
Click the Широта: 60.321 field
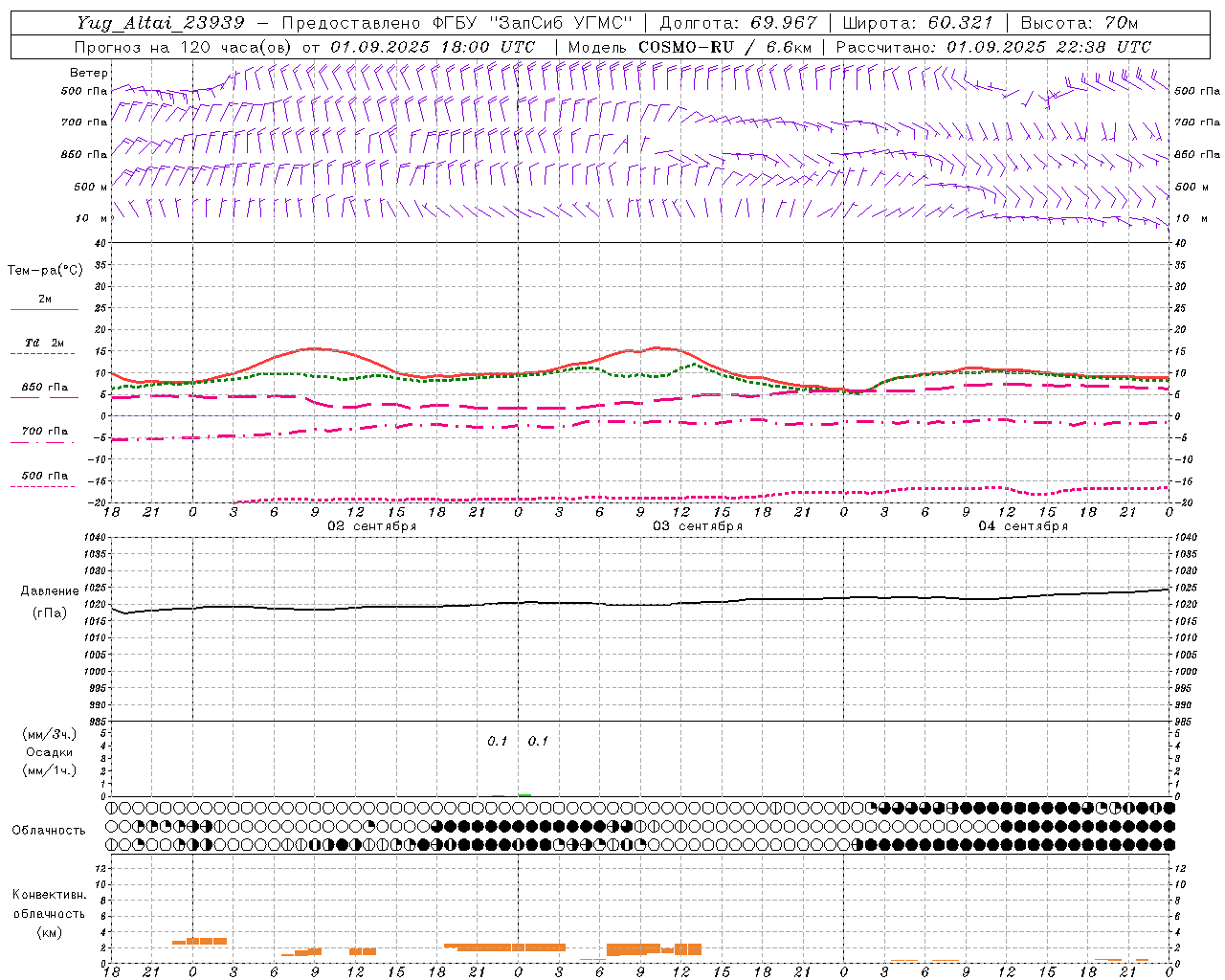point(917,23)
